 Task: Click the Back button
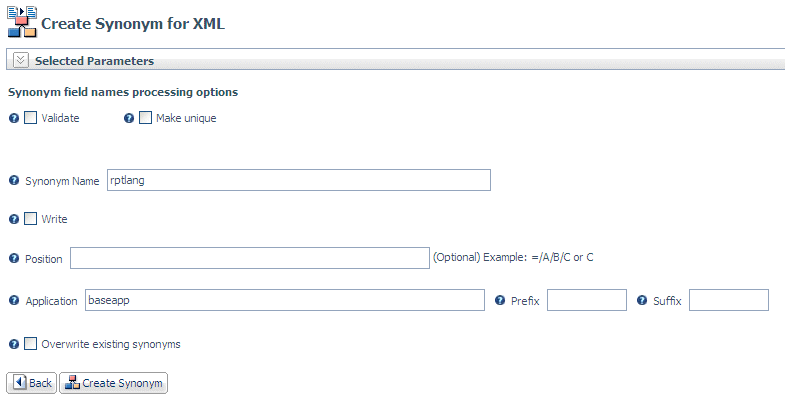pos(32,383)
